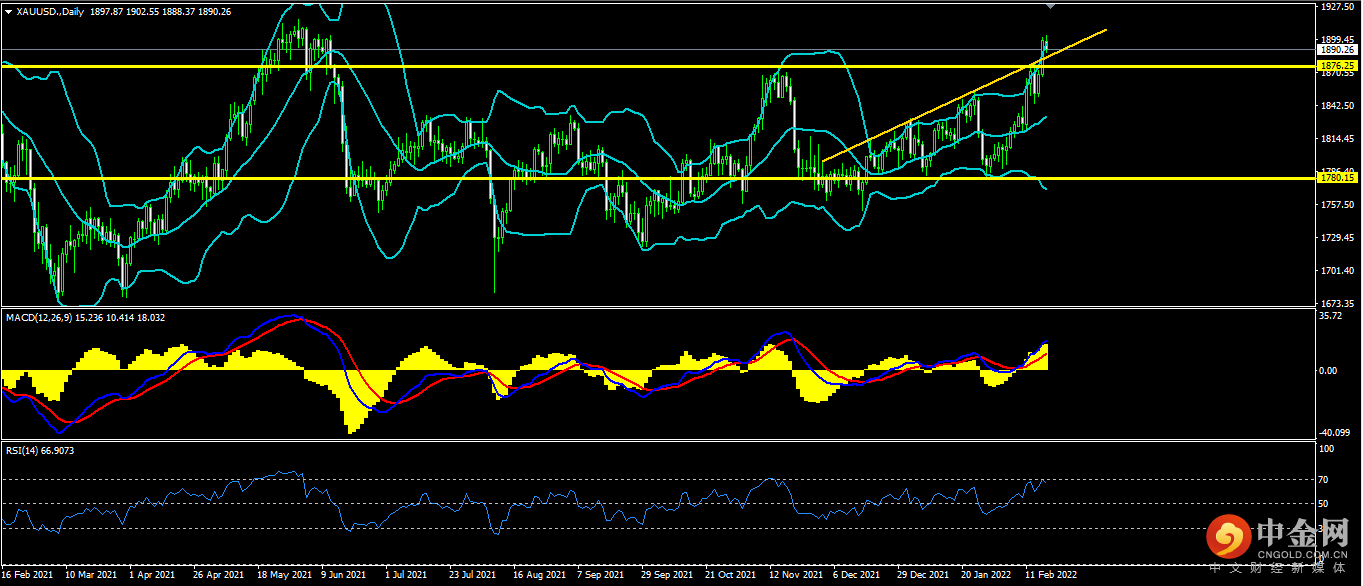1363x586 pixels.
Task: Click the 29 Sep 2021 date label
Action: tap(665, 575)
